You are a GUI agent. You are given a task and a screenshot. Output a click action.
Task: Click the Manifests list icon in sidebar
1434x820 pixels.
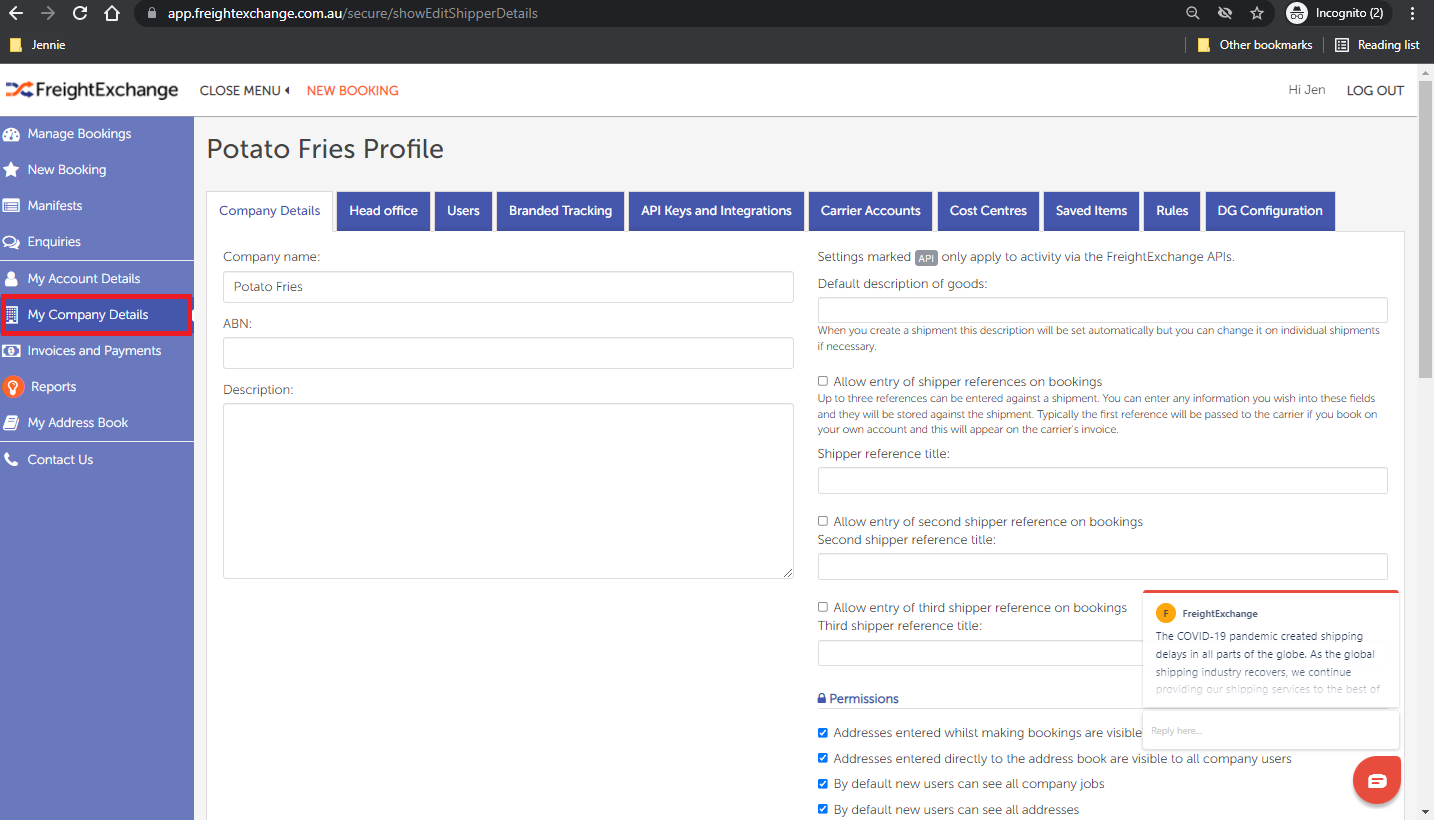click(12, 206)
